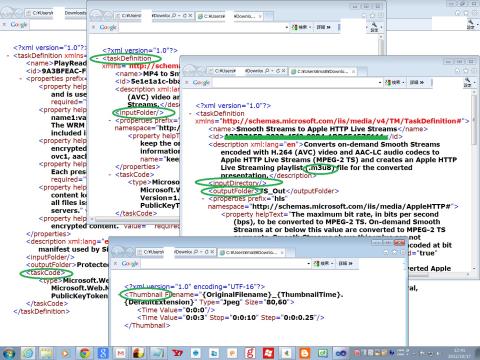The height and width of the screenshot is (360, 480).
Task: Close the tab in Thumbnail XML window
Action: [282, 253]
